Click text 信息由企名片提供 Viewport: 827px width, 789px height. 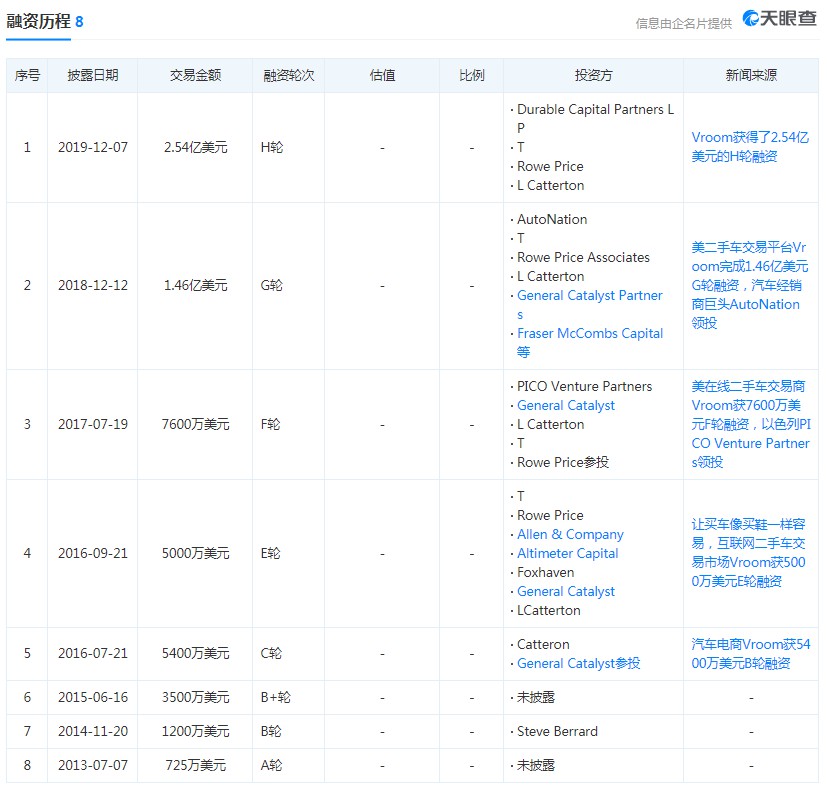[684, 23]
